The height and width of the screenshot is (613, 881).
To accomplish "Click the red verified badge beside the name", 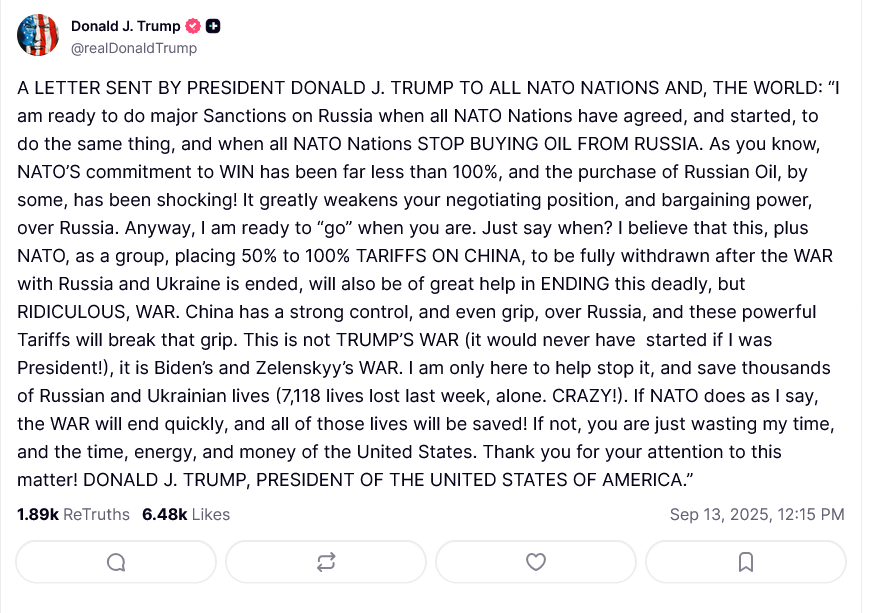I will pos(193,27).
